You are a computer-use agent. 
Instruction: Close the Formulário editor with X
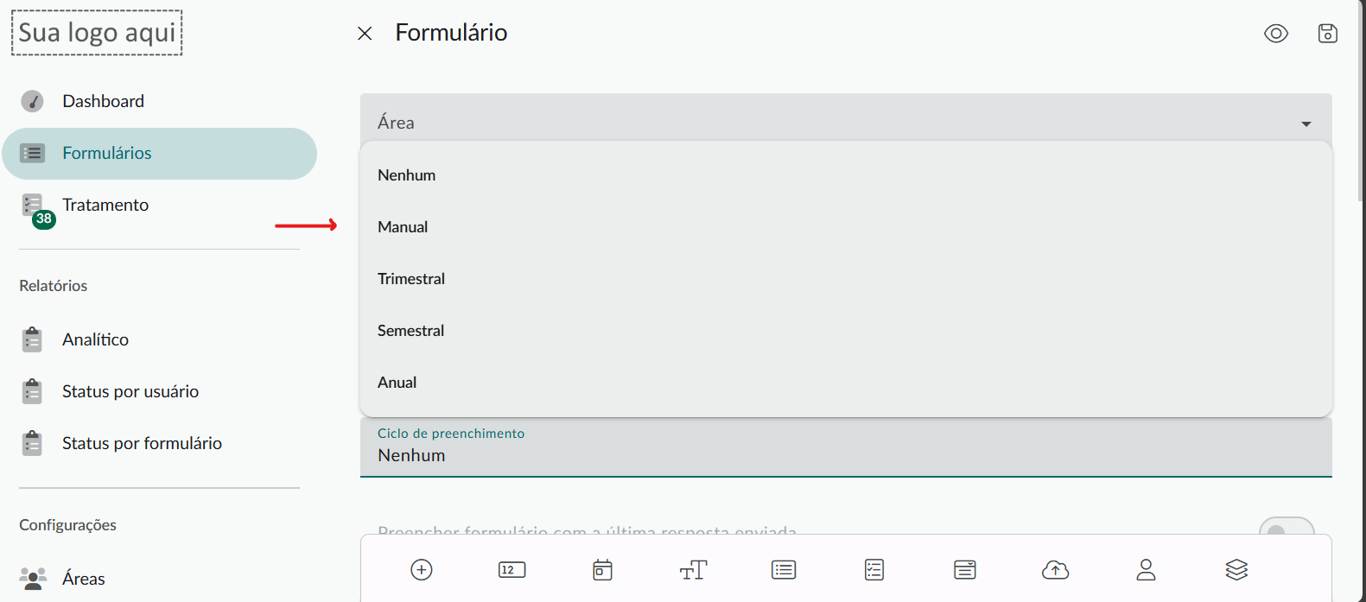[x=365, y=34]
